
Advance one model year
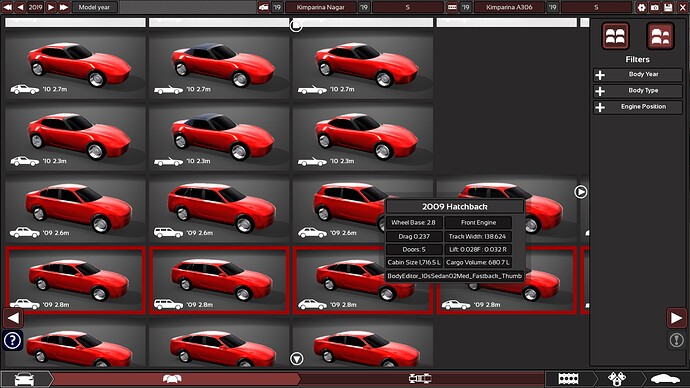coord(51,7)
